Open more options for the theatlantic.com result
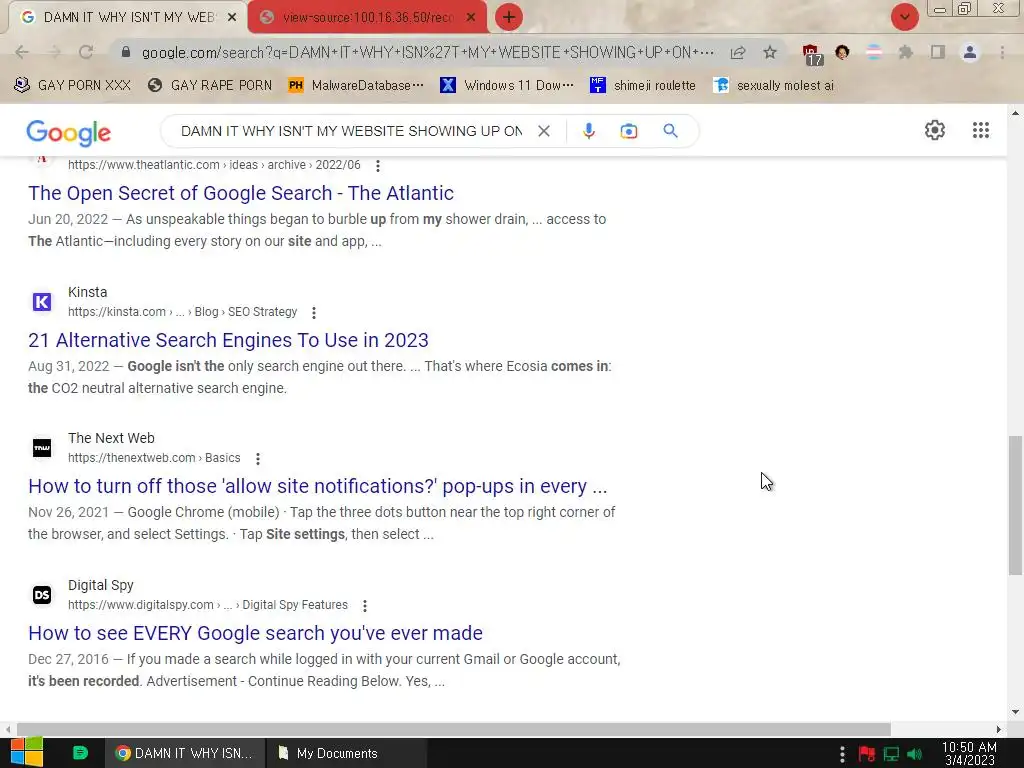Image resolution: width=1024 pixels, height=768 pixels. click(377, 166)
